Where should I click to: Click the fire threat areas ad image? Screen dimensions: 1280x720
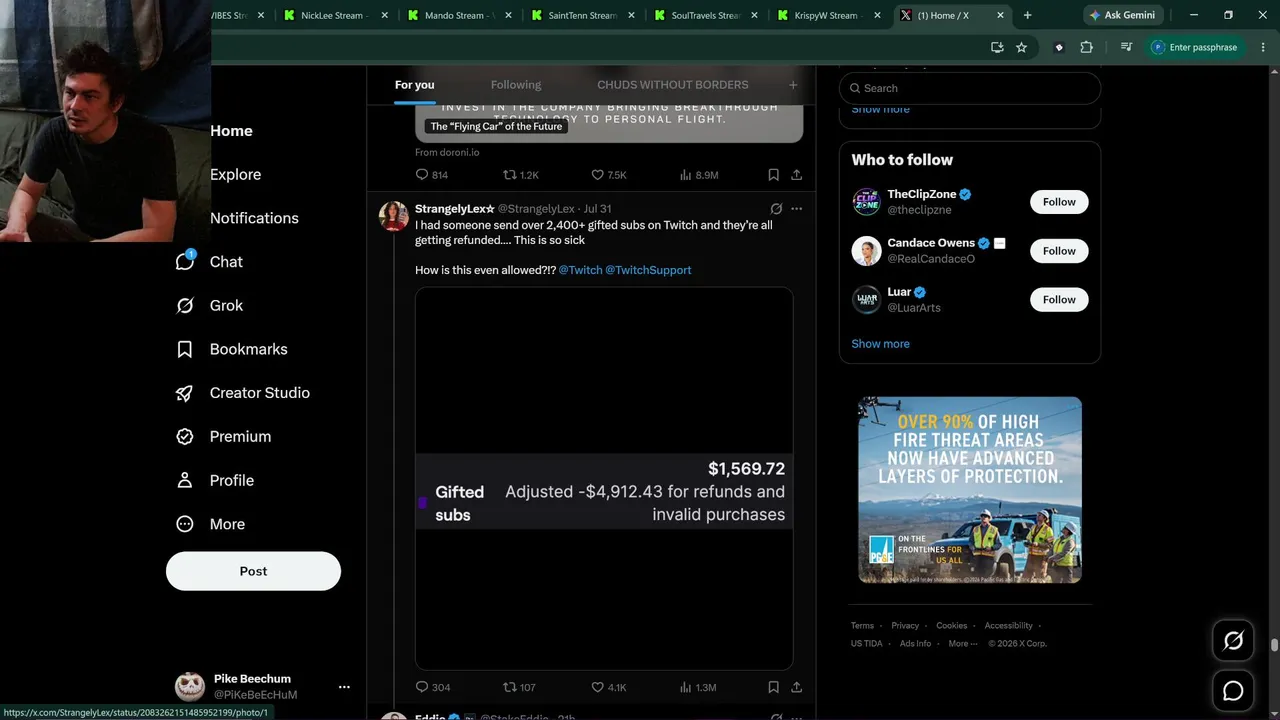click(970, 490)
